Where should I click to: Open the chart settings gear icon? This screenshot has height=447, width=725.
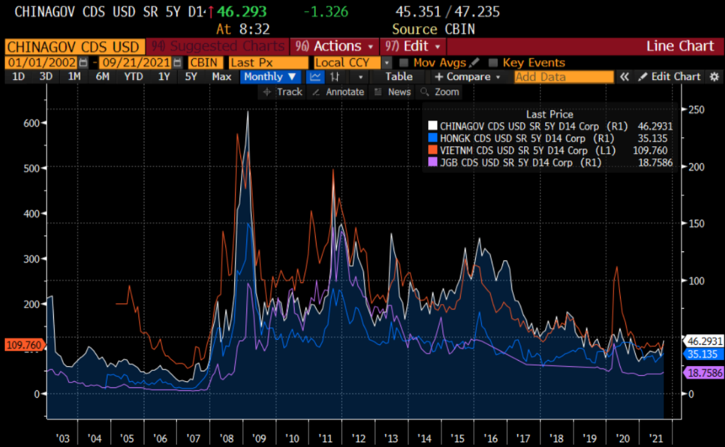click(x=712, y=77)
